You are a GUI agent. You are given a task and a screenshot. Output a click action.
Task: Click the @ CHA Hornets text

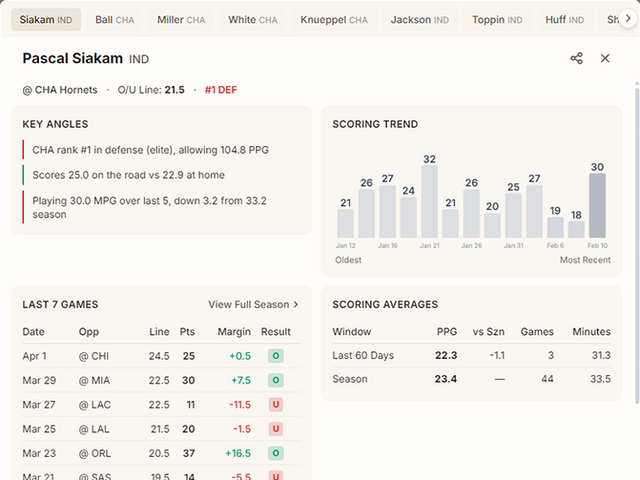pos(60,90)
